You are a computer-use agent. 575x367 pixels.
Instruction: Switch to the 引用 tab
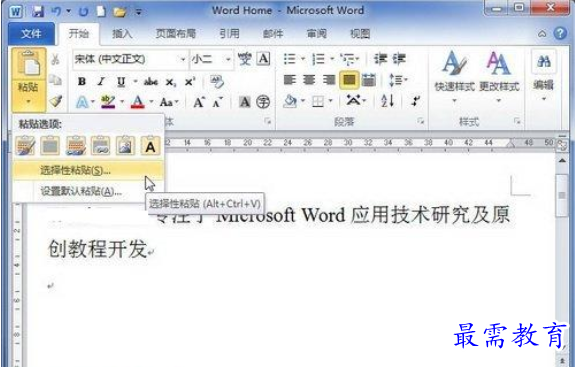click(x=230, y=34)
